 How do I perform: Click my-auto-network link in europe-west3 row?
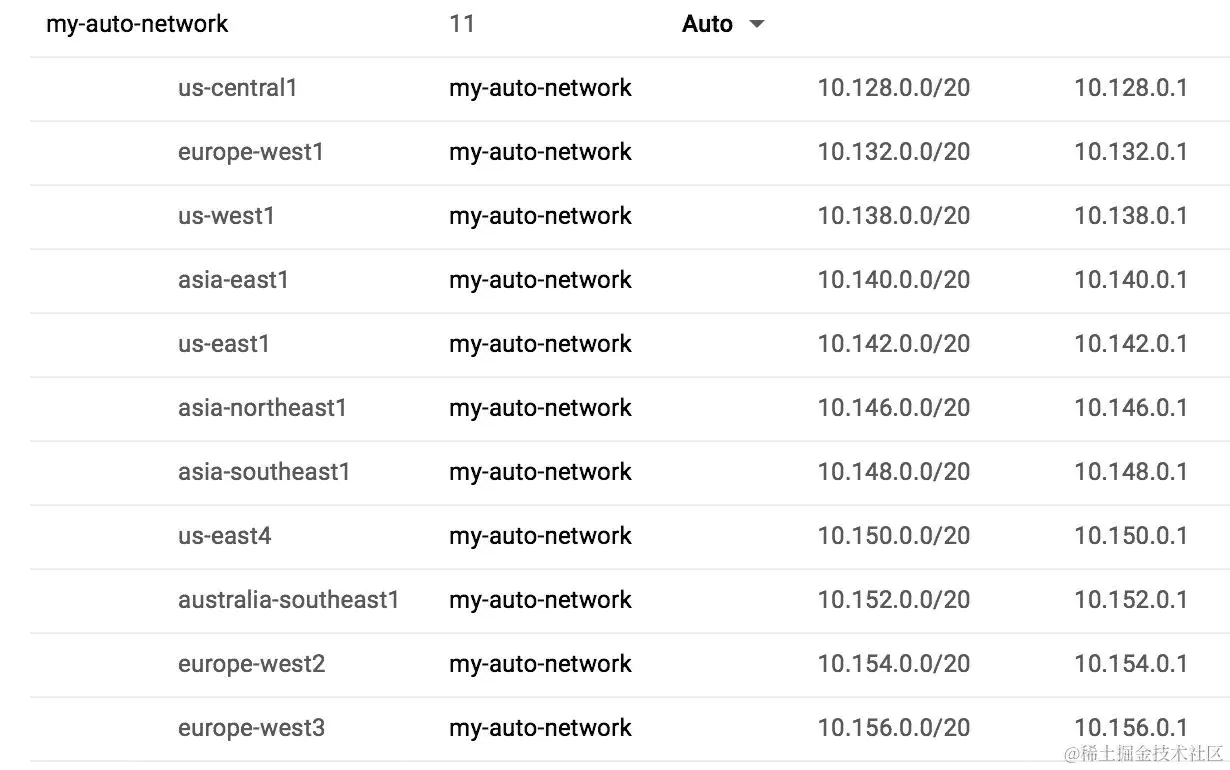[540, 728]
